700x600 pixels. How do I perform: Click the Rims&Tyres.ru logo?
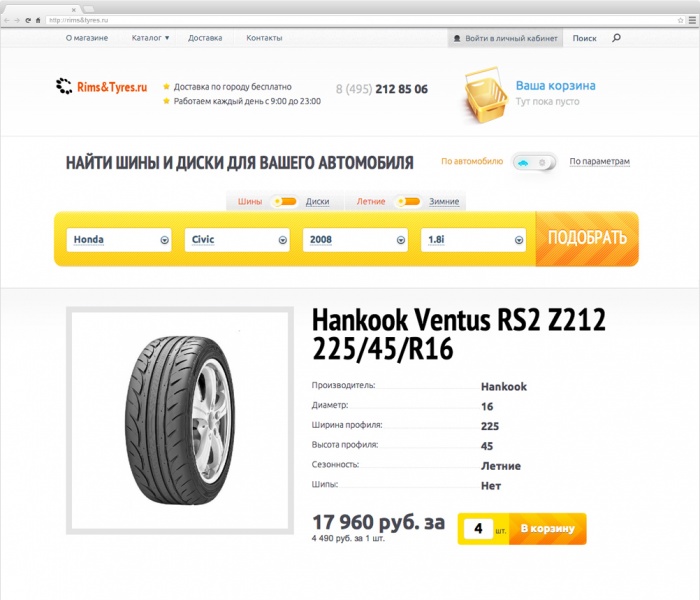tap(102, 87)
